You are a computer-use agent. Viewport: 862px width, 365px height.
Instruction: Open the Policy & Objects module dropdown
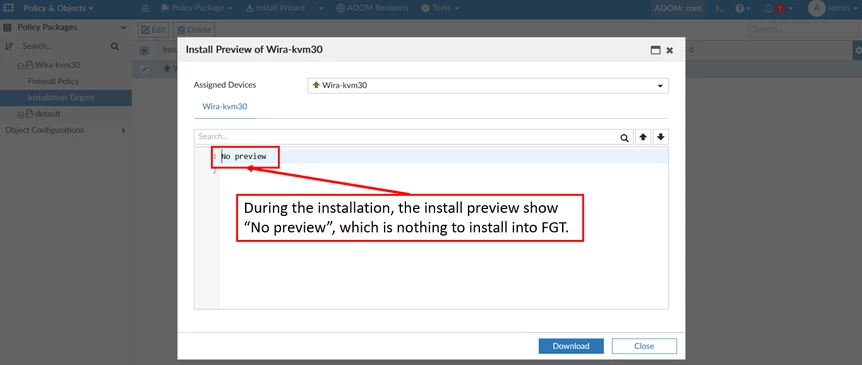(58, 8)
